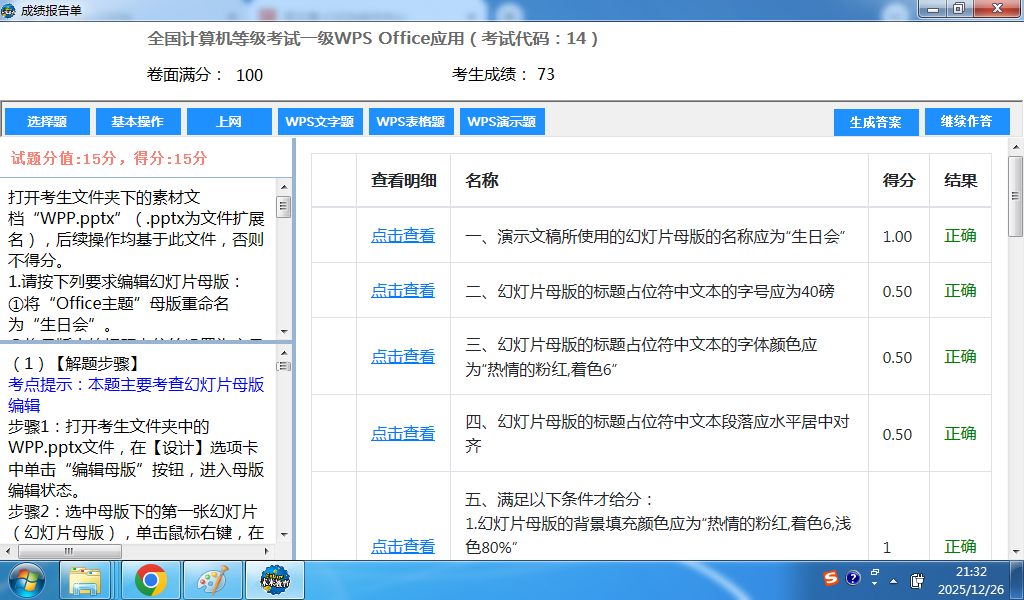Viewport: 1024px width, 600px height.
Task: Click the blue 考点提示 hint text
Action: [136, 394]
